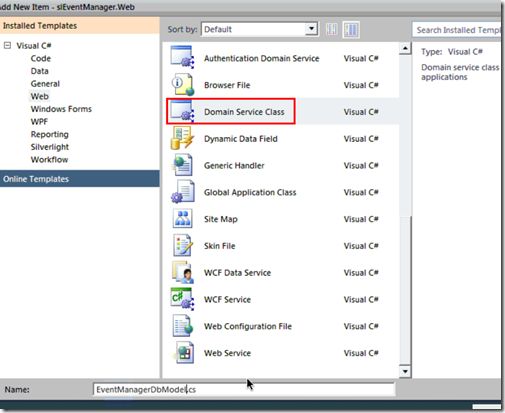
Task: Click the "Global Application Class" label
Action: tap(250, 192)
